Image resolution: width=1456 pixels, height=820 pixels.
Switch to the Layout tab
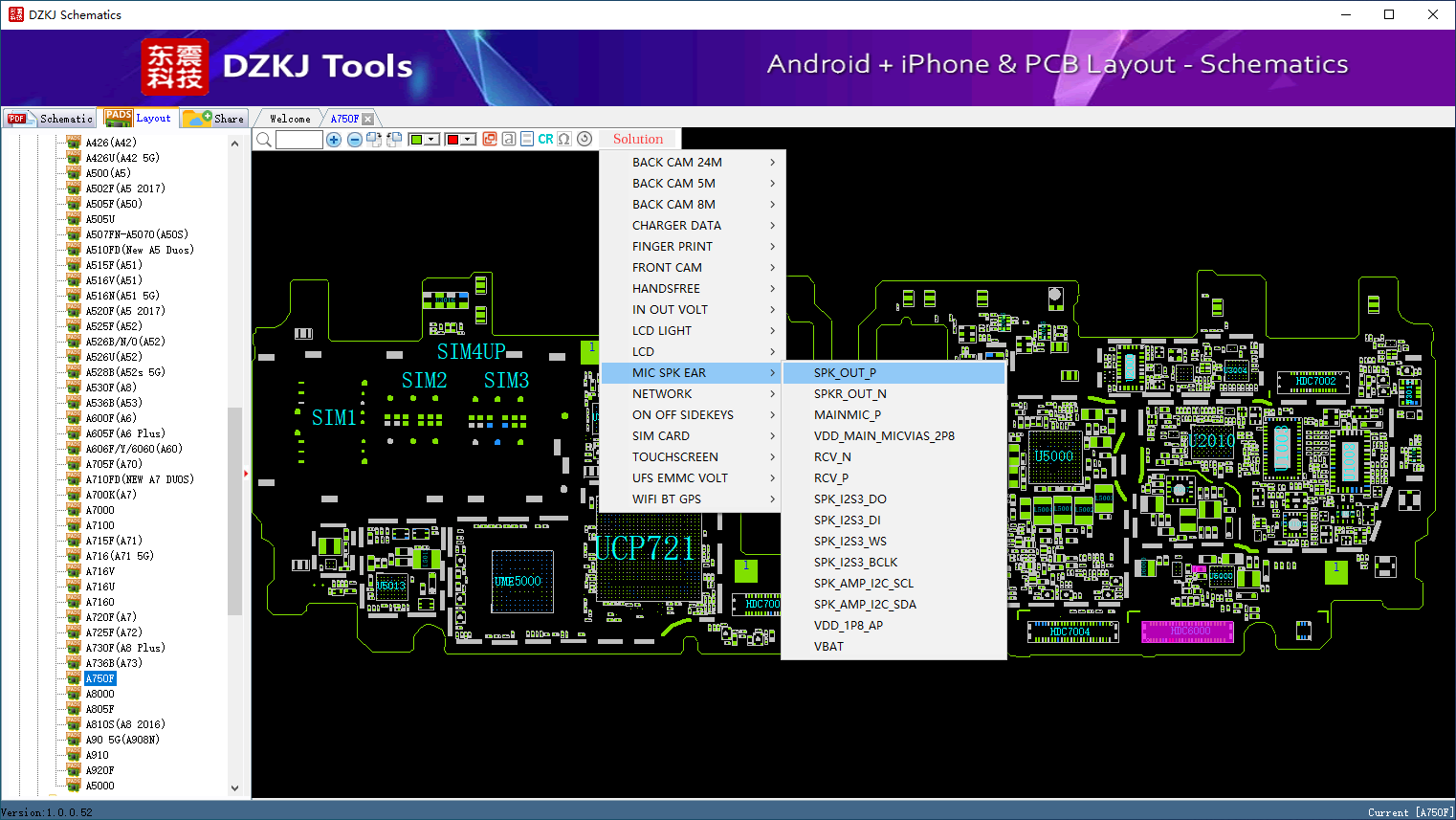tap(139, 118)
